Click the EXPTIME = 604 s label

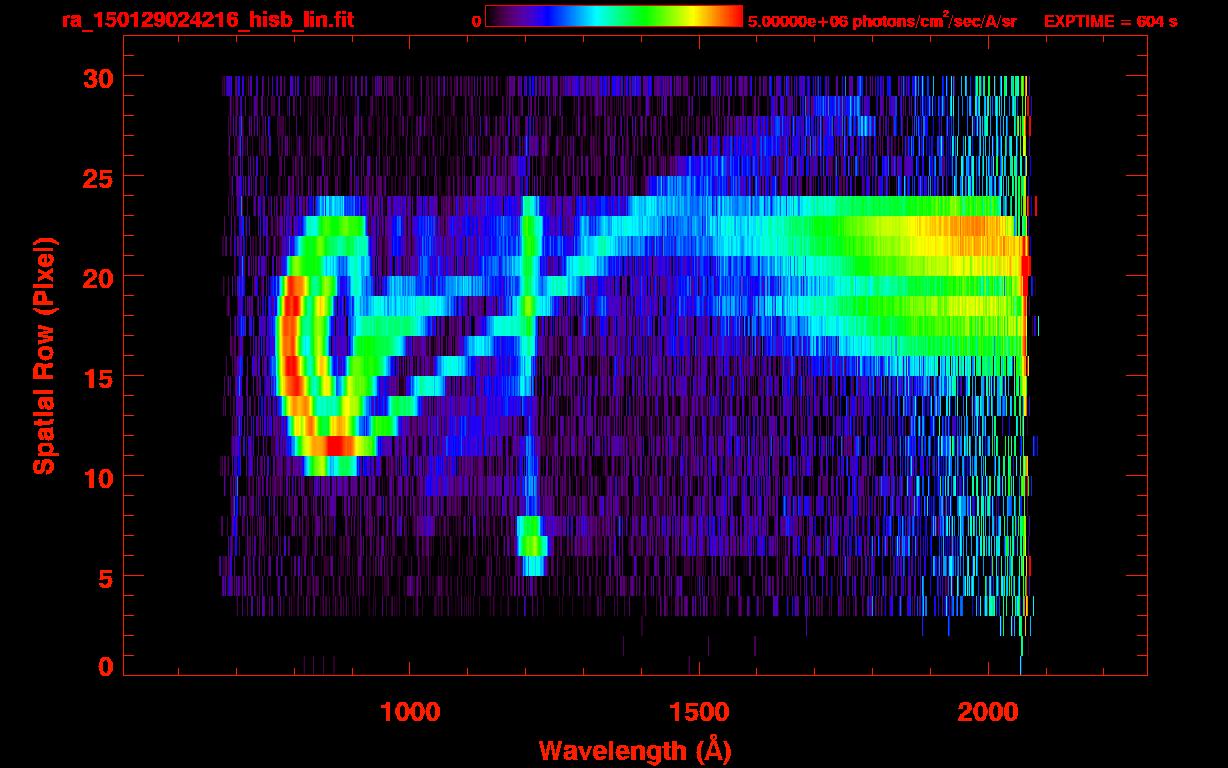(x=1110, y=21)
